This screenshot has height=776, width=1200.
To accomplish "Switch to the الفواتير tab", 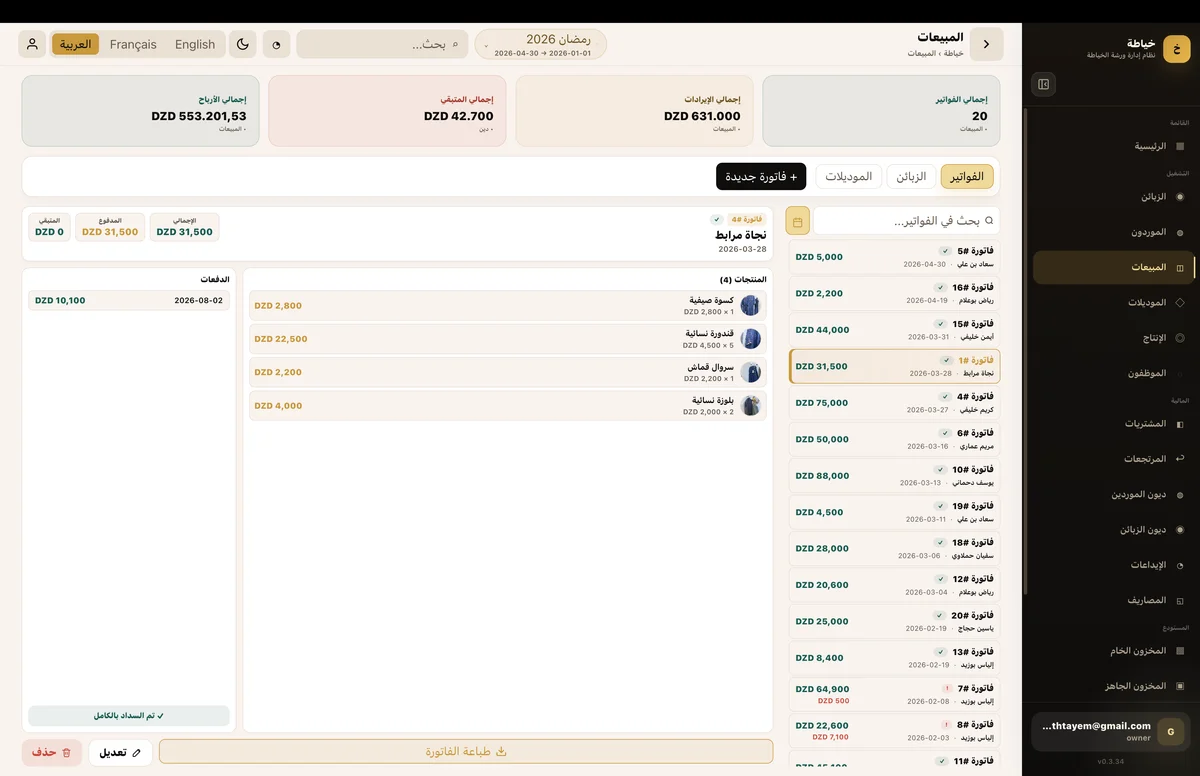I will pos(967,177).
